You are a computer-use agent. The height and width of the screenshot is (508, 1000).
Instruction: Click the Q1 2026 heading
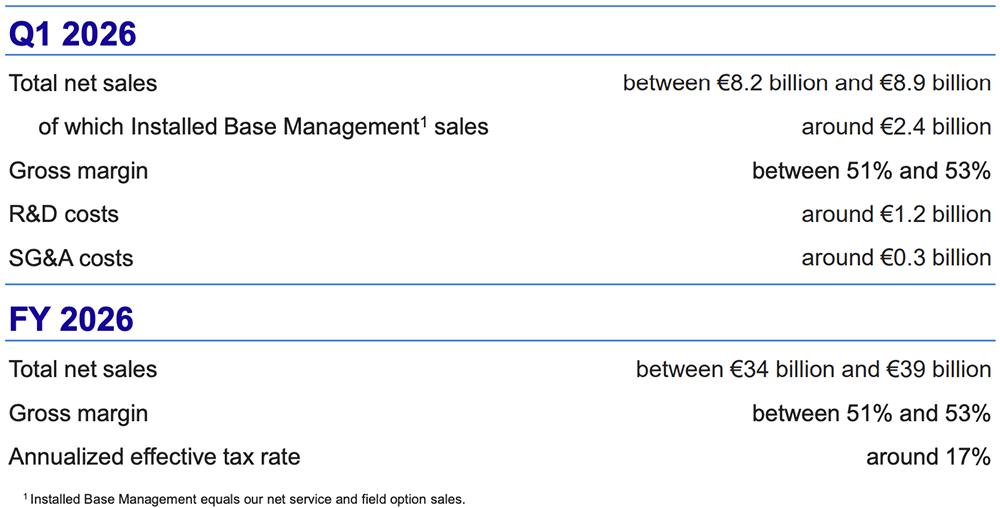point(72,33)
